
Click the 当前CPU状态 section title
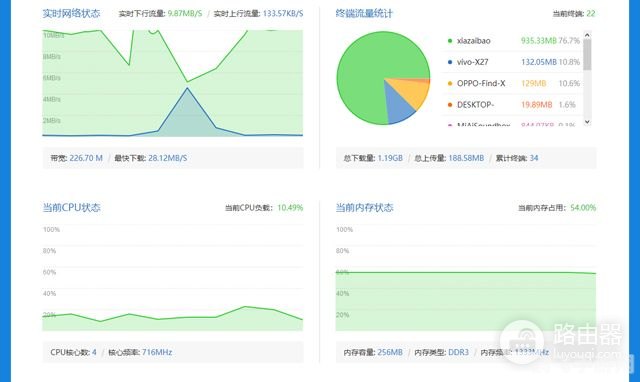(71, 207)
